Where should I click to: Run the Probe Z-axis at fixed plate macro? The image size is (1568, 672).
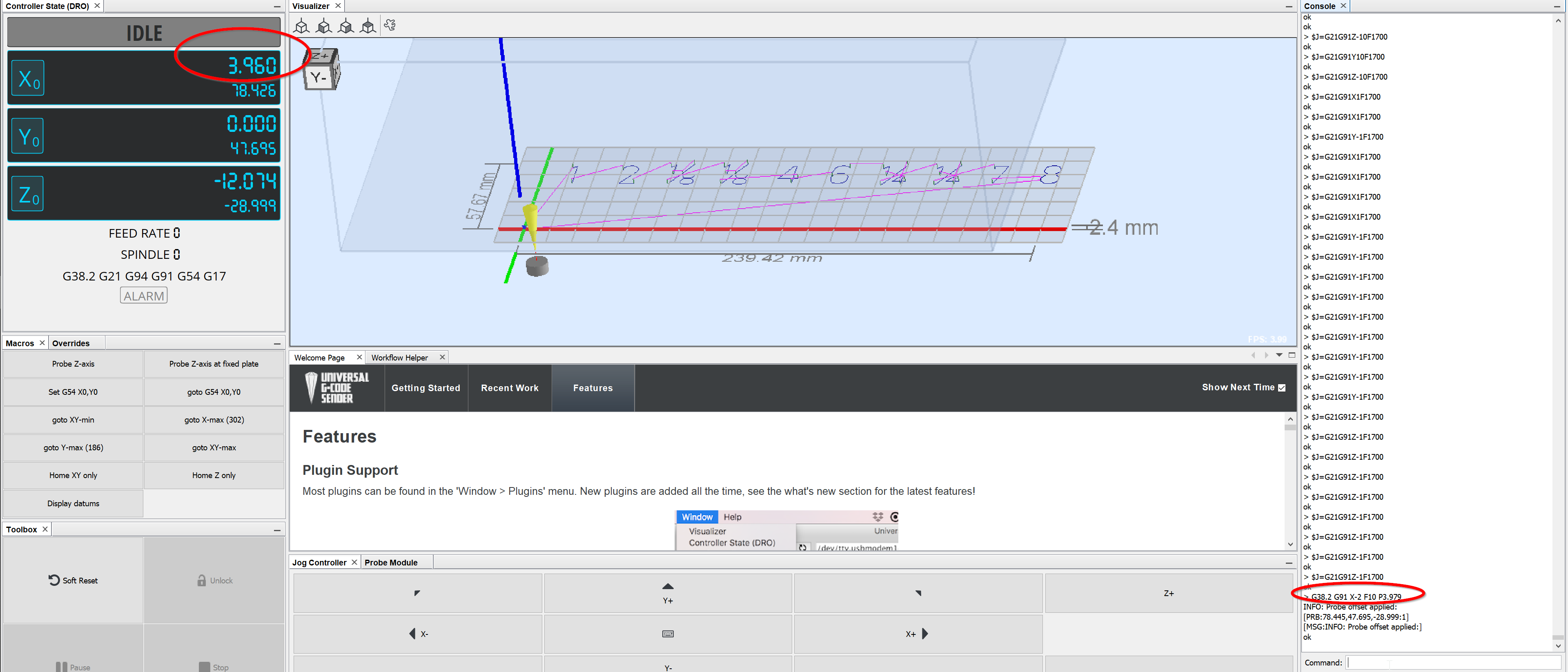(x=214, y=363)
